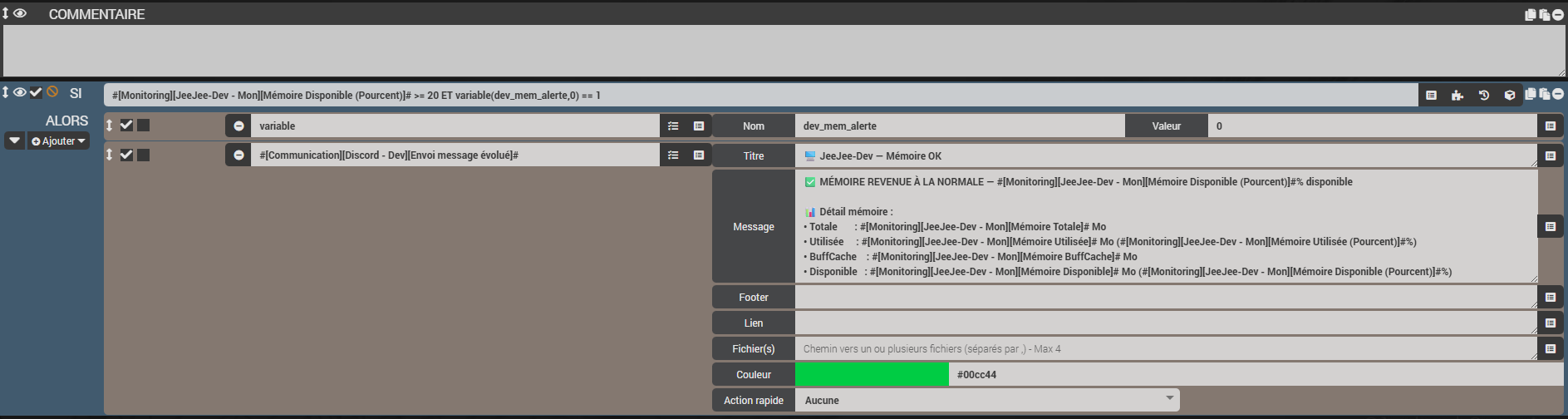The height and width of the screenshot is (419, 1568).
Task: Paste into the SI block
Action: point(1544,94)
